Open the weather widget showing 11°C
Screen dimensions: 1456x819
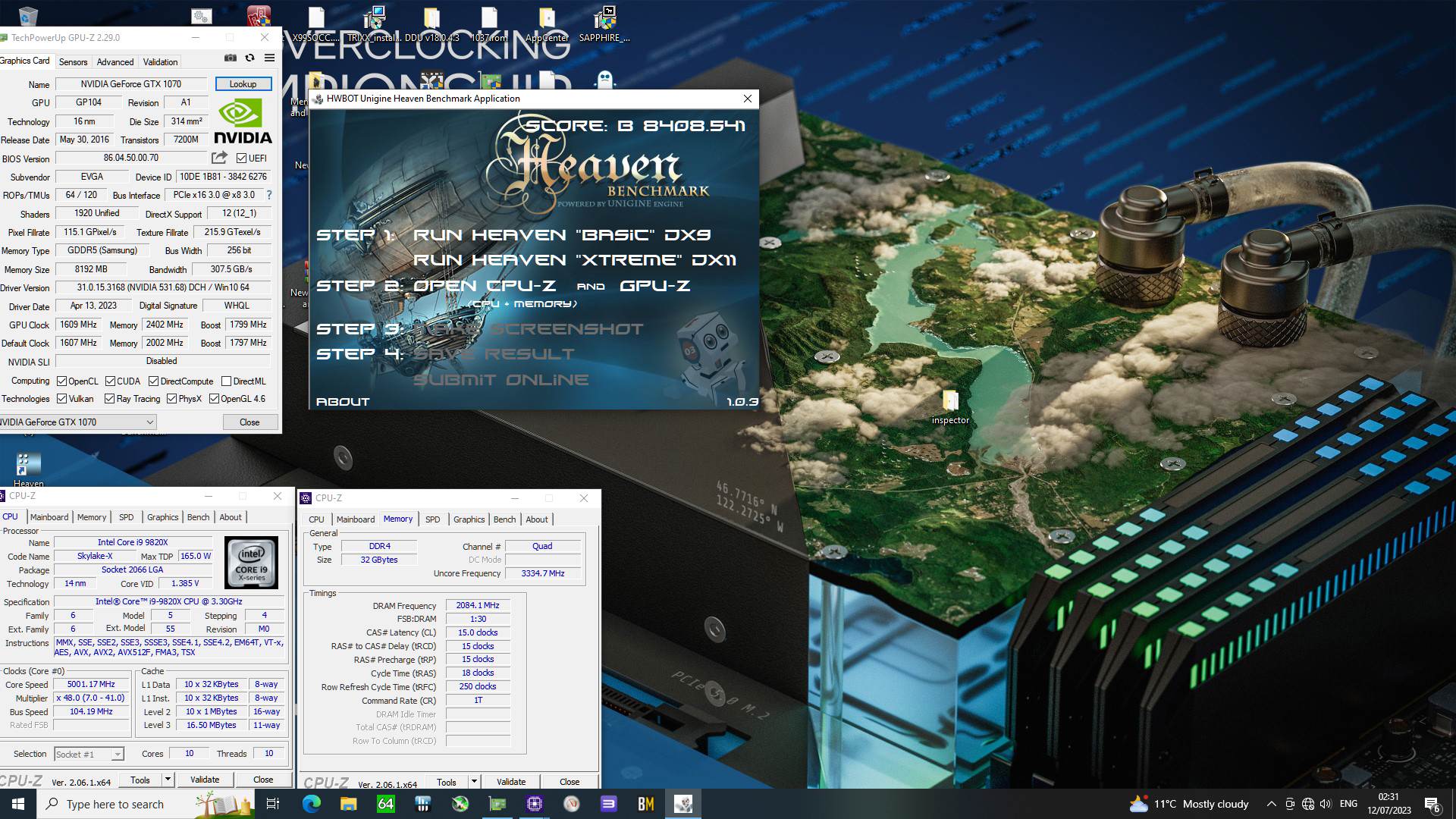point(1189,804)
